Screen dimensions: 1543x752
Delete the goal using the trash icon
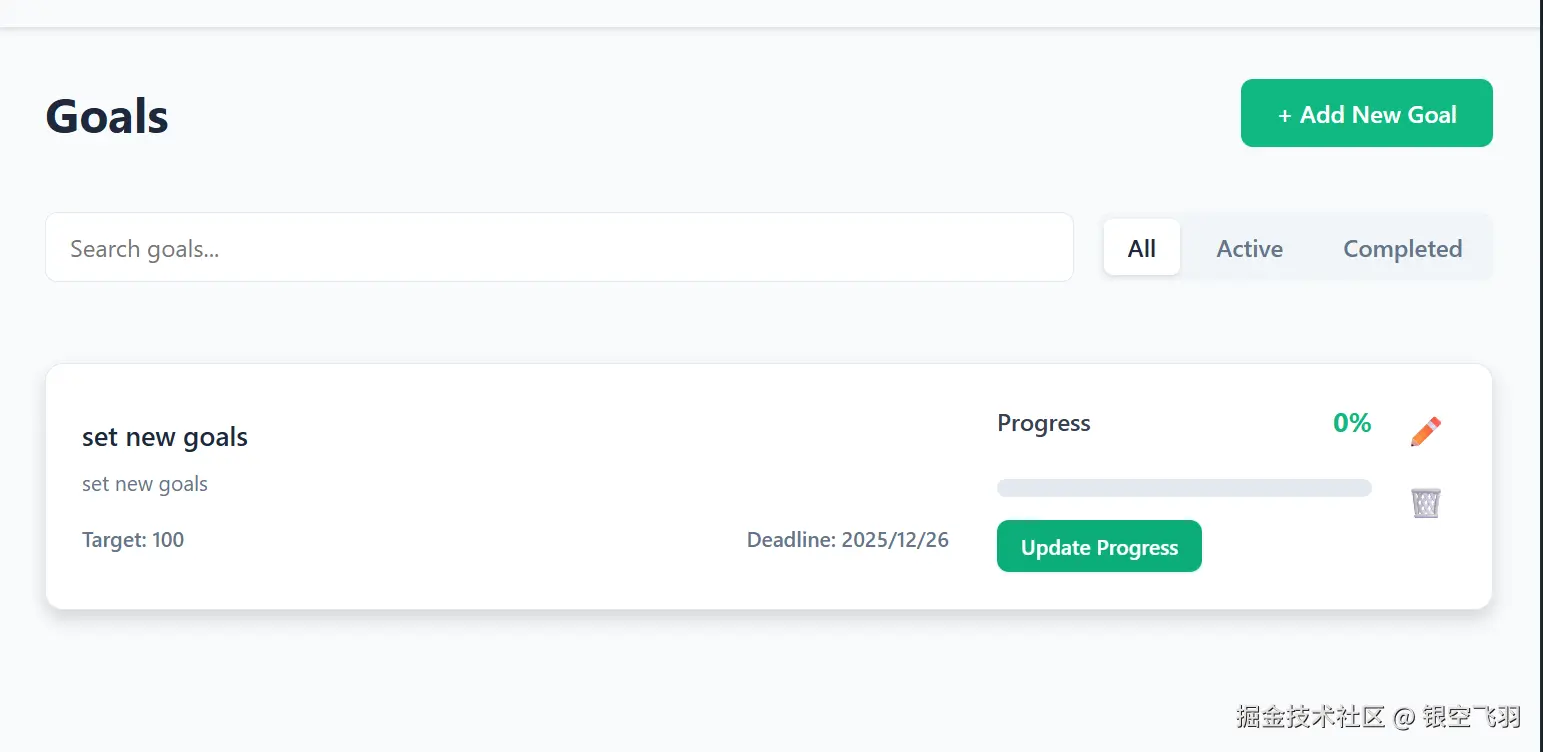tap(1426, 502)
